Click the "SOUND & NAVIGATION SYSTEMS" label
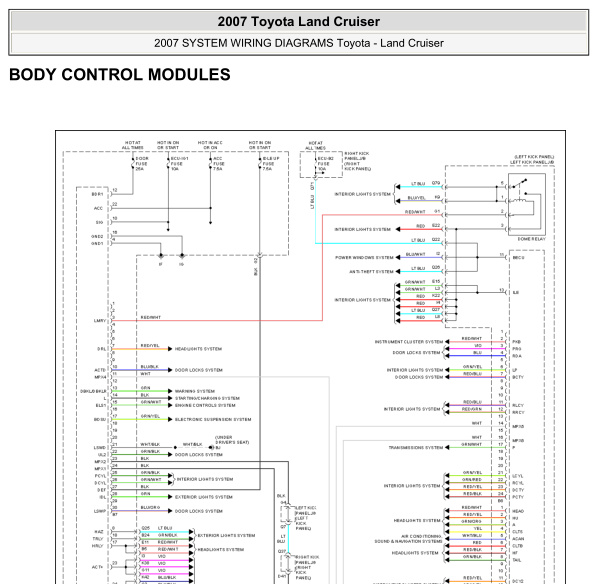 click(x=408, y=541)
